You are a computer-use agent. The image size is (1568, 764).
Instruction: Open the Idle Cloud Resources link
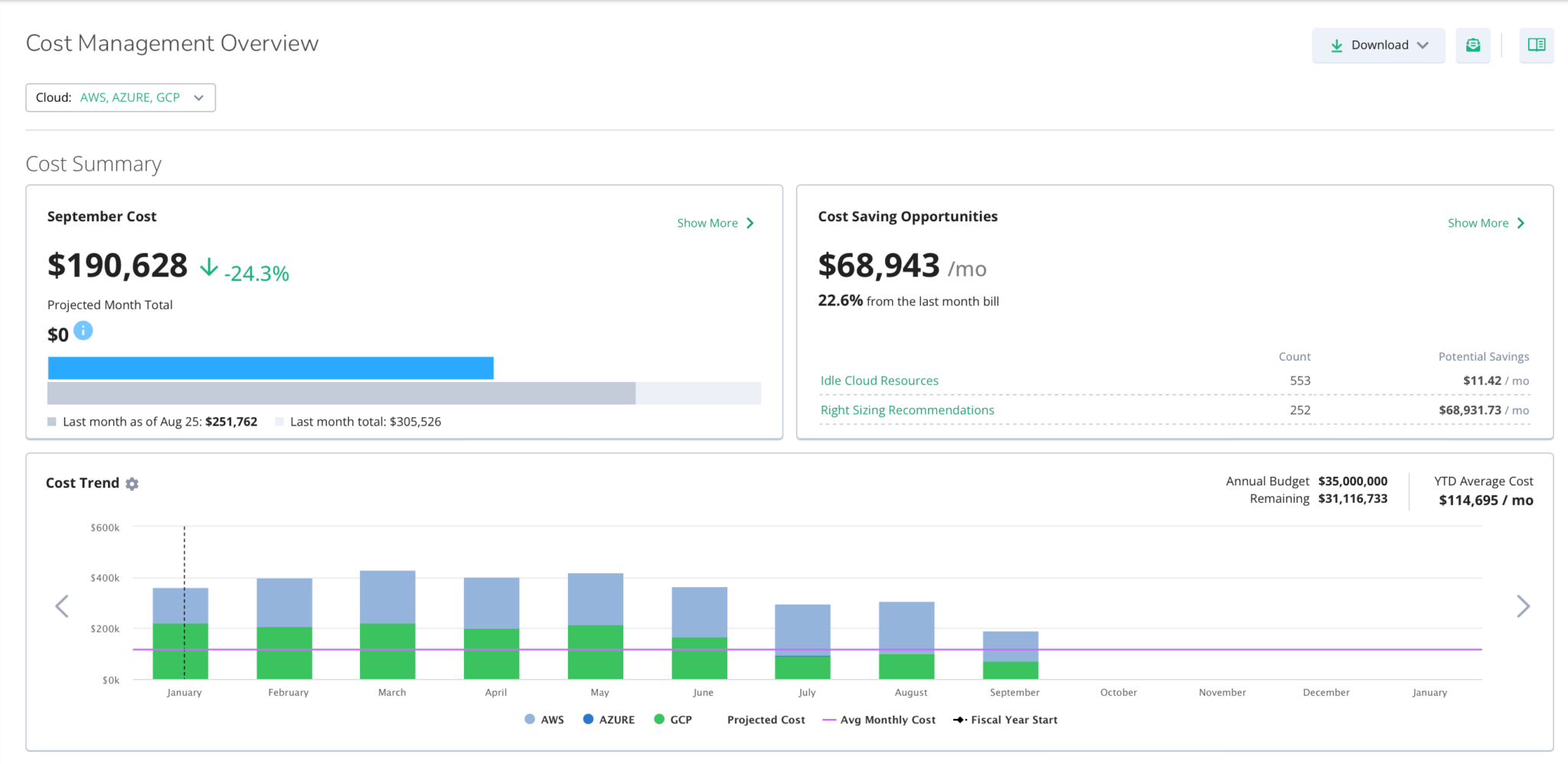point(879,380)
